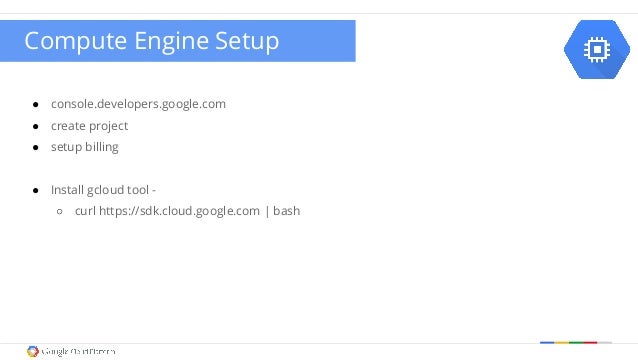
Task: Open the console.developers.google.com link
Action: (138, 104)
